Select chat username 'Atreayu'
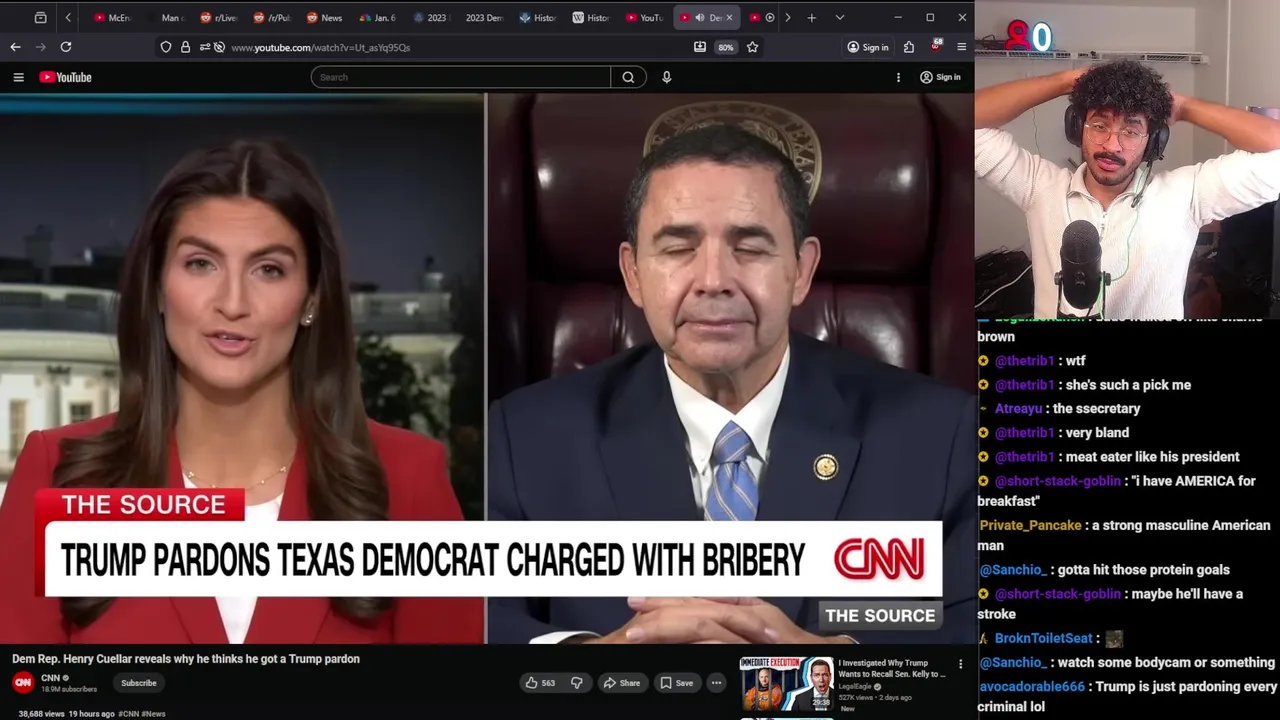 [x=1018, y=408]
